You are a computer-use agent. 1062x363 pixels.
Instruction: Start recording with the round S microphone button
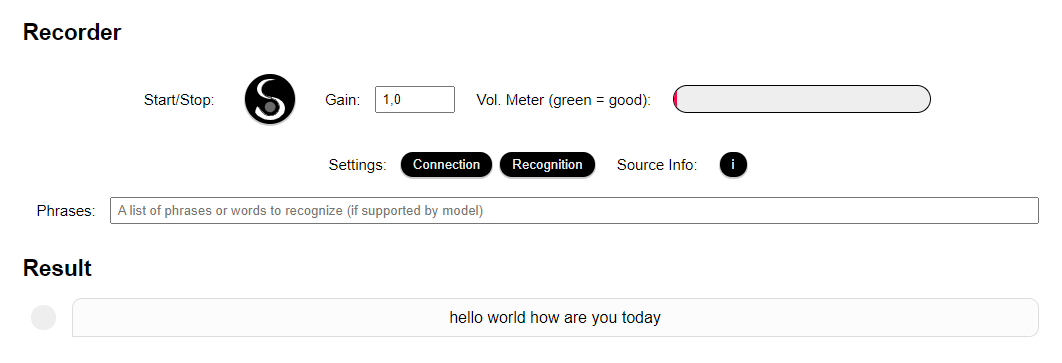270,100
